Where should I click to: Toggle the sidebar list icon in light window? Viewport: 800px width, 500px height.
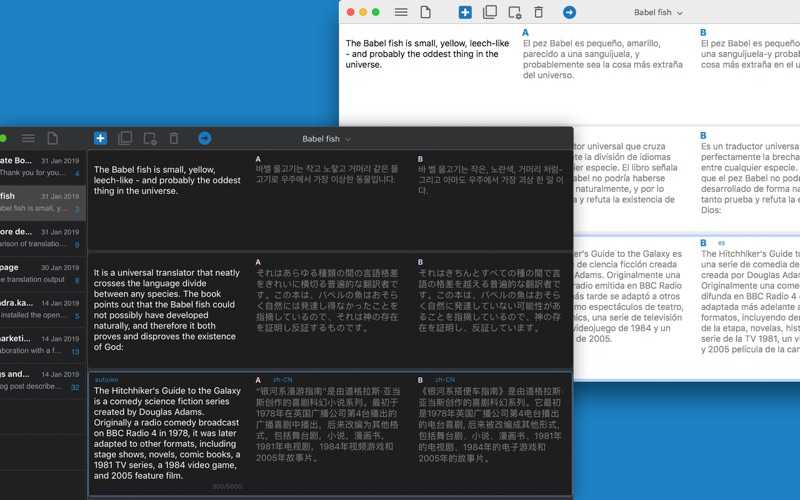tap(401, 12)
